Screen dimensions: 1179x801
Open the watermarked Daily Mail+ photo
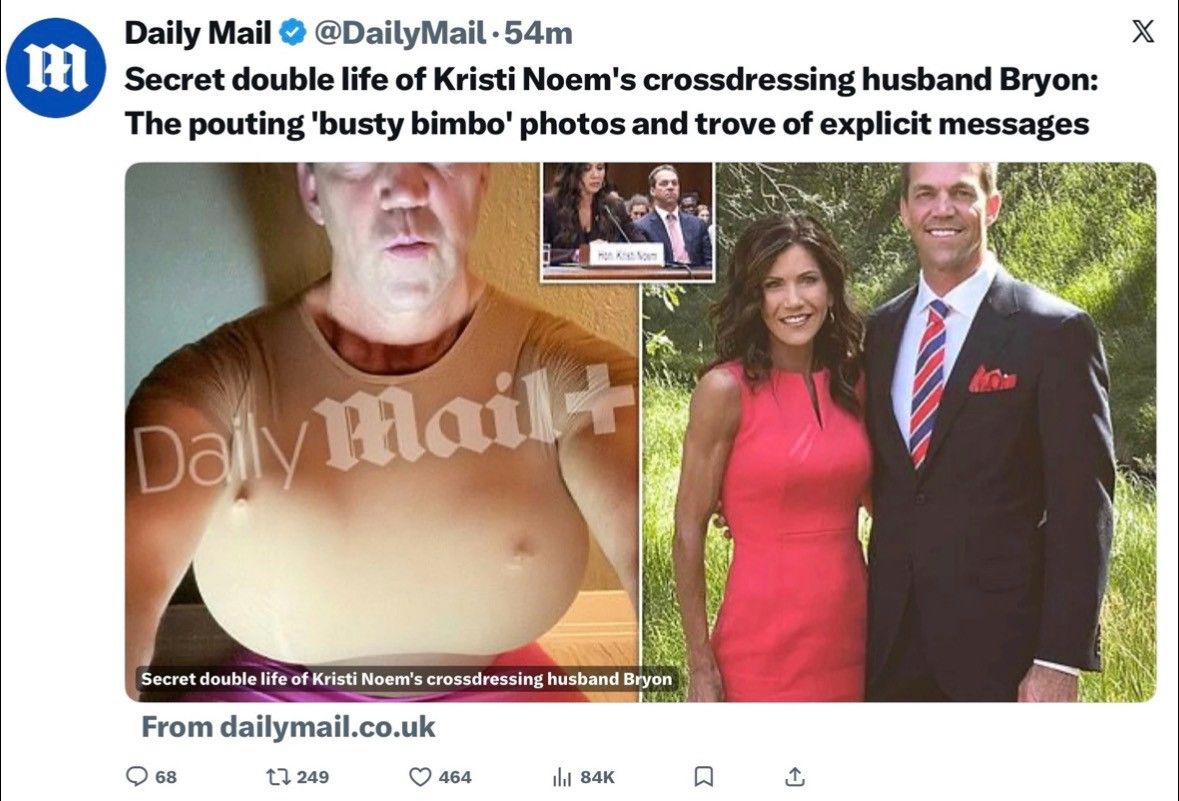(x=382, y=432)
